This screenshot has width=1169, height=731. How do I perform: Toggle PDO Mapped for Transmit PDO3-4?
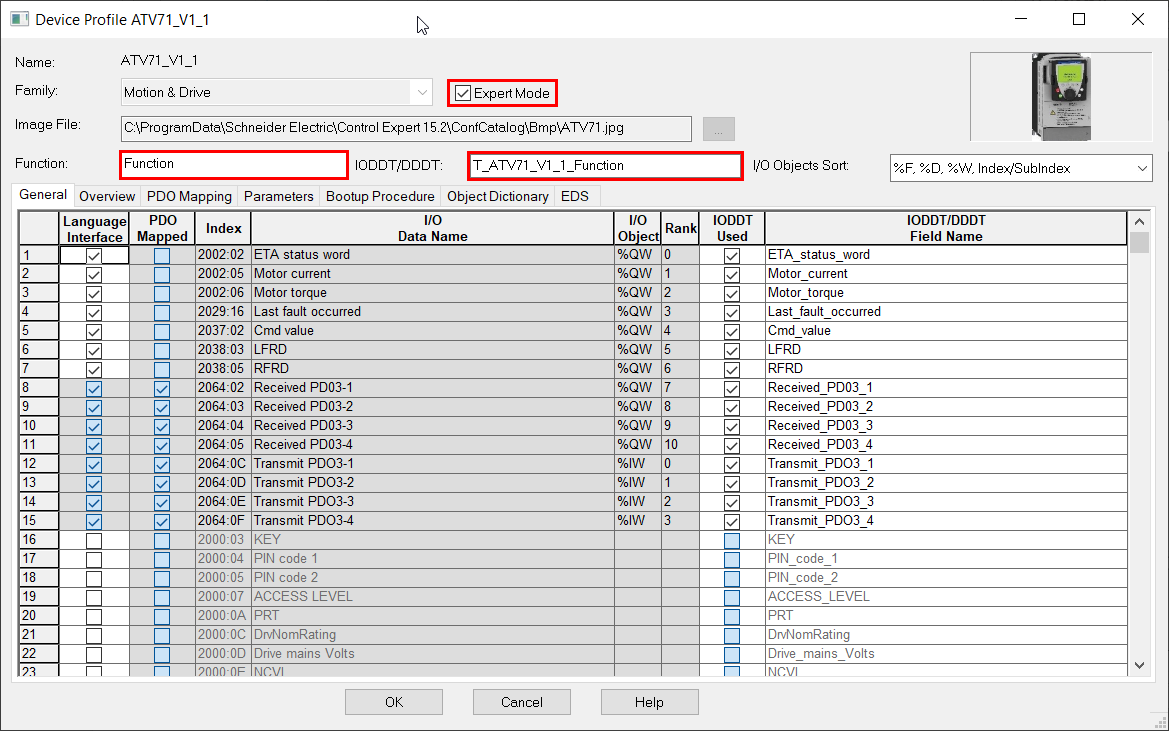[162, 522]
